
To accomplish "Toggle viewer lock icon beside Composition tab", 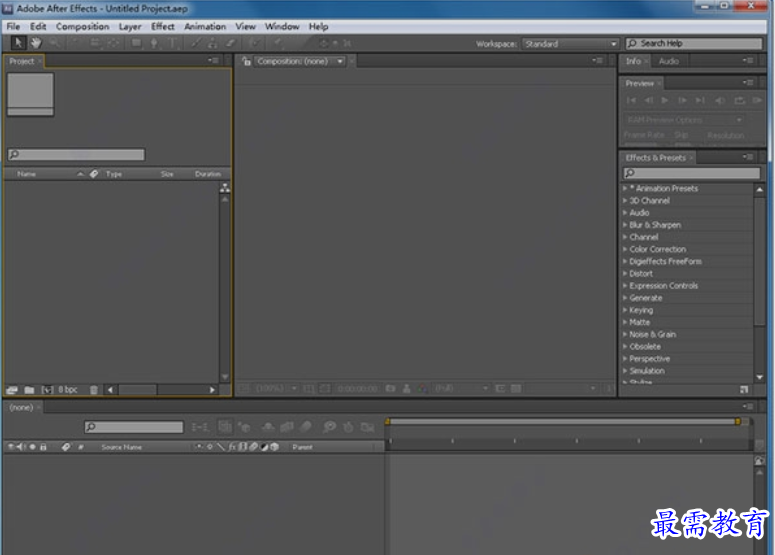I will [x=246, y=61].
